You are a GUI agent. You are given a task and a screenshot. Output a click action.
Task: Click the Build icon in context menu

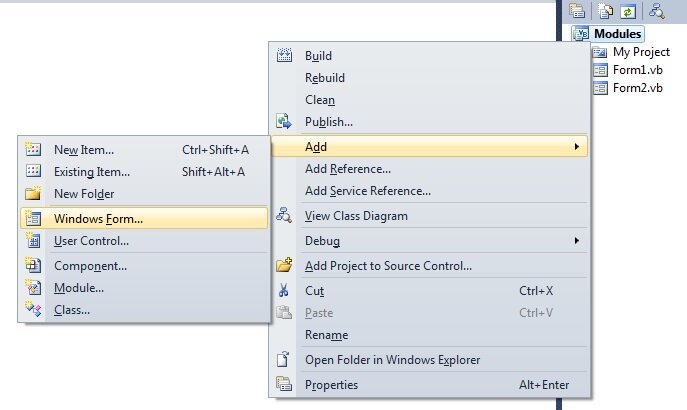284,56
